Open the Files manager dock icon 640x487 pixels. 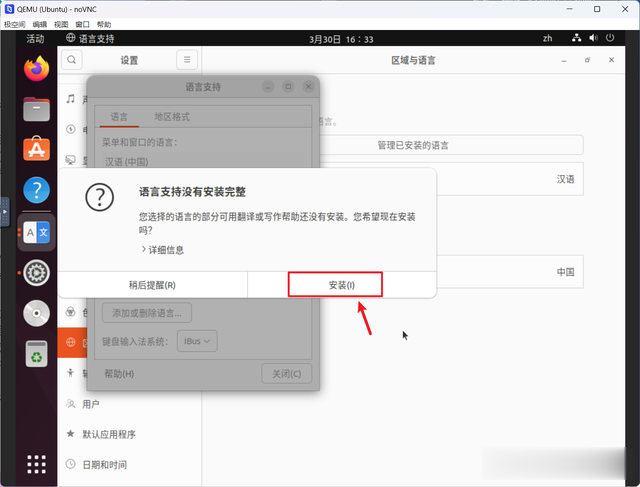pos(36,109)
